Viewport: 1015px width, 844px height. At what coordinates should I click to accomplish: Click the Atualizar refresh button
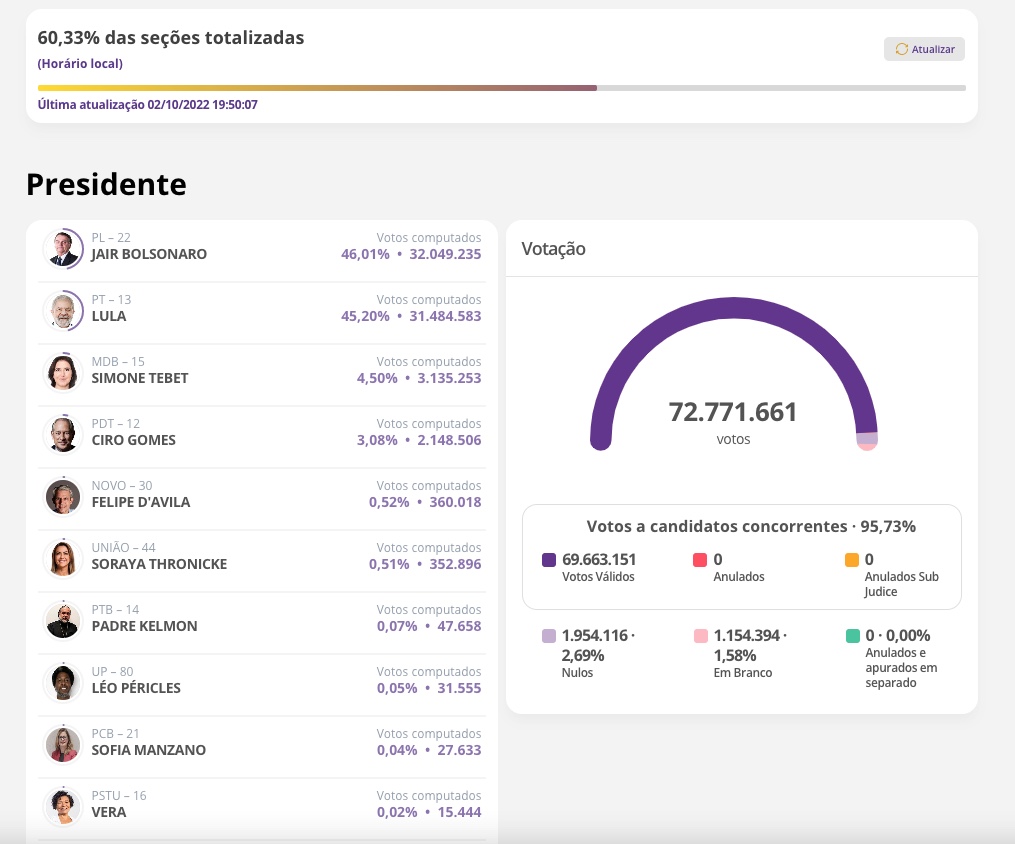pos(923,48)
